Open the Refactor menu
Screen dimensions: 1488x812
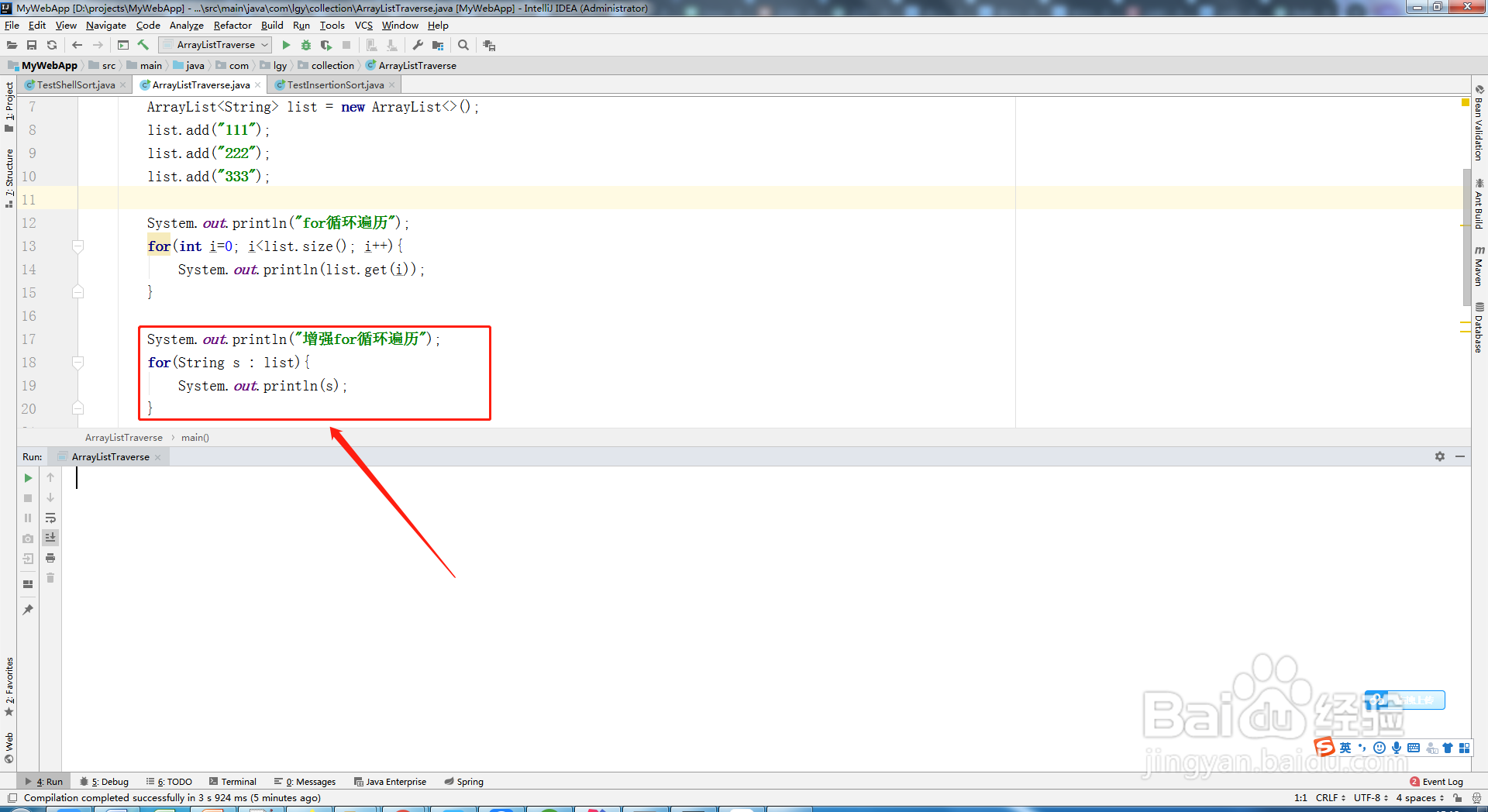click(232, 25)
